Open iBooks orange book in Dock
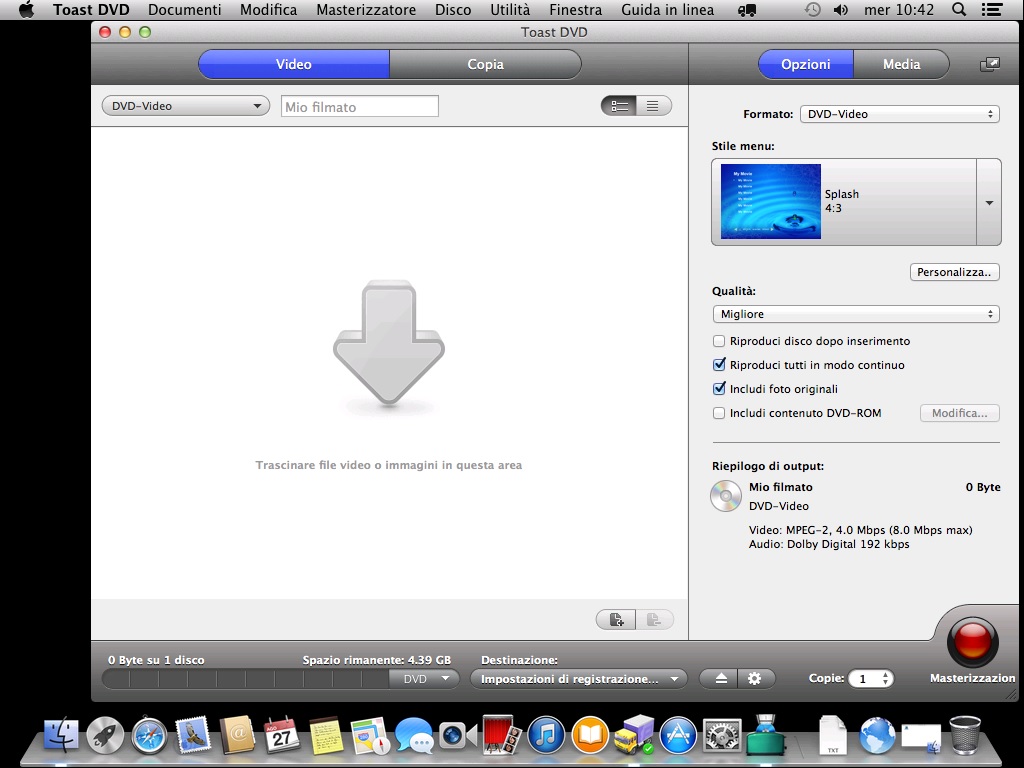Screen dimensions: 1024x768 (590, 735)
